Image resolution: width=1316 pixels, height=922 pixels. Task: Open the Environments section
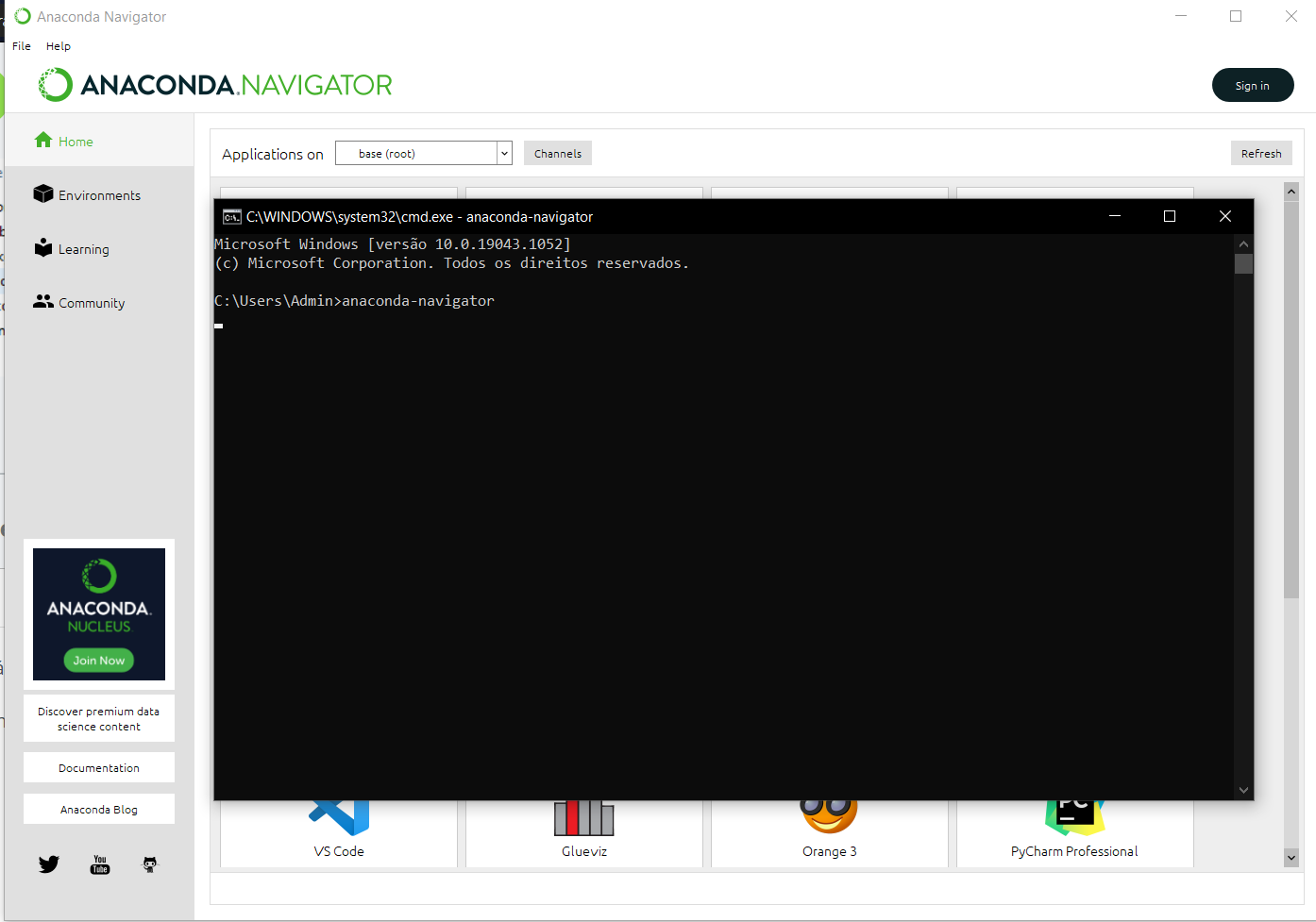99,195
